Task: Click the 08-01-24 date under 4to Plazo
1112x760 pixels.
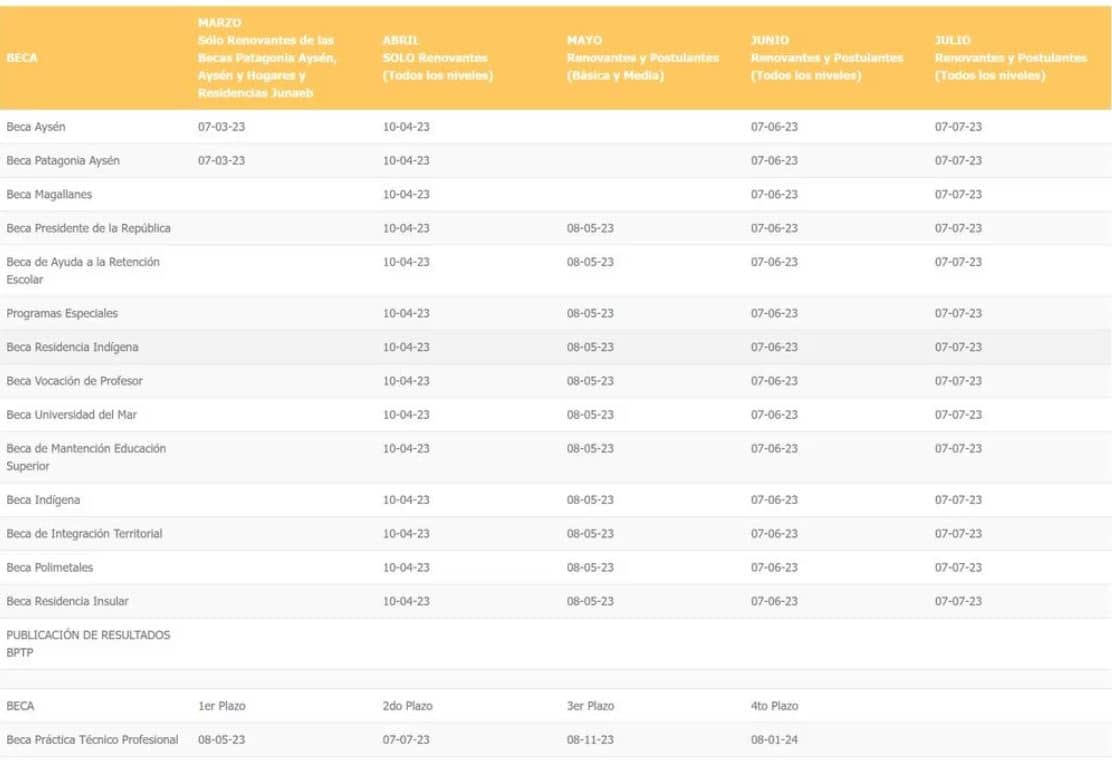Action: point(774,740)
